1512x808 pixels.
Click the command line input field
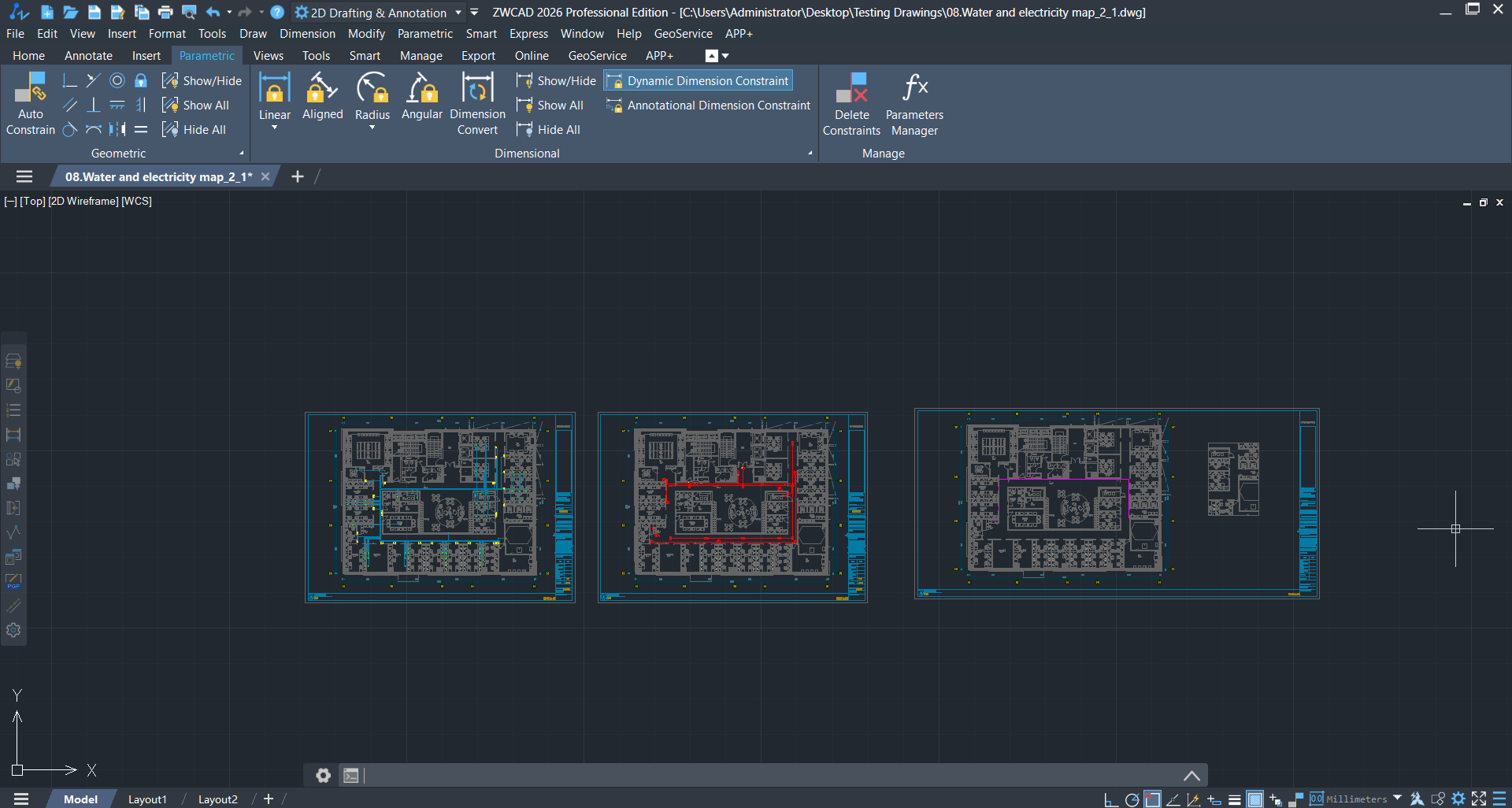(772, 776)
